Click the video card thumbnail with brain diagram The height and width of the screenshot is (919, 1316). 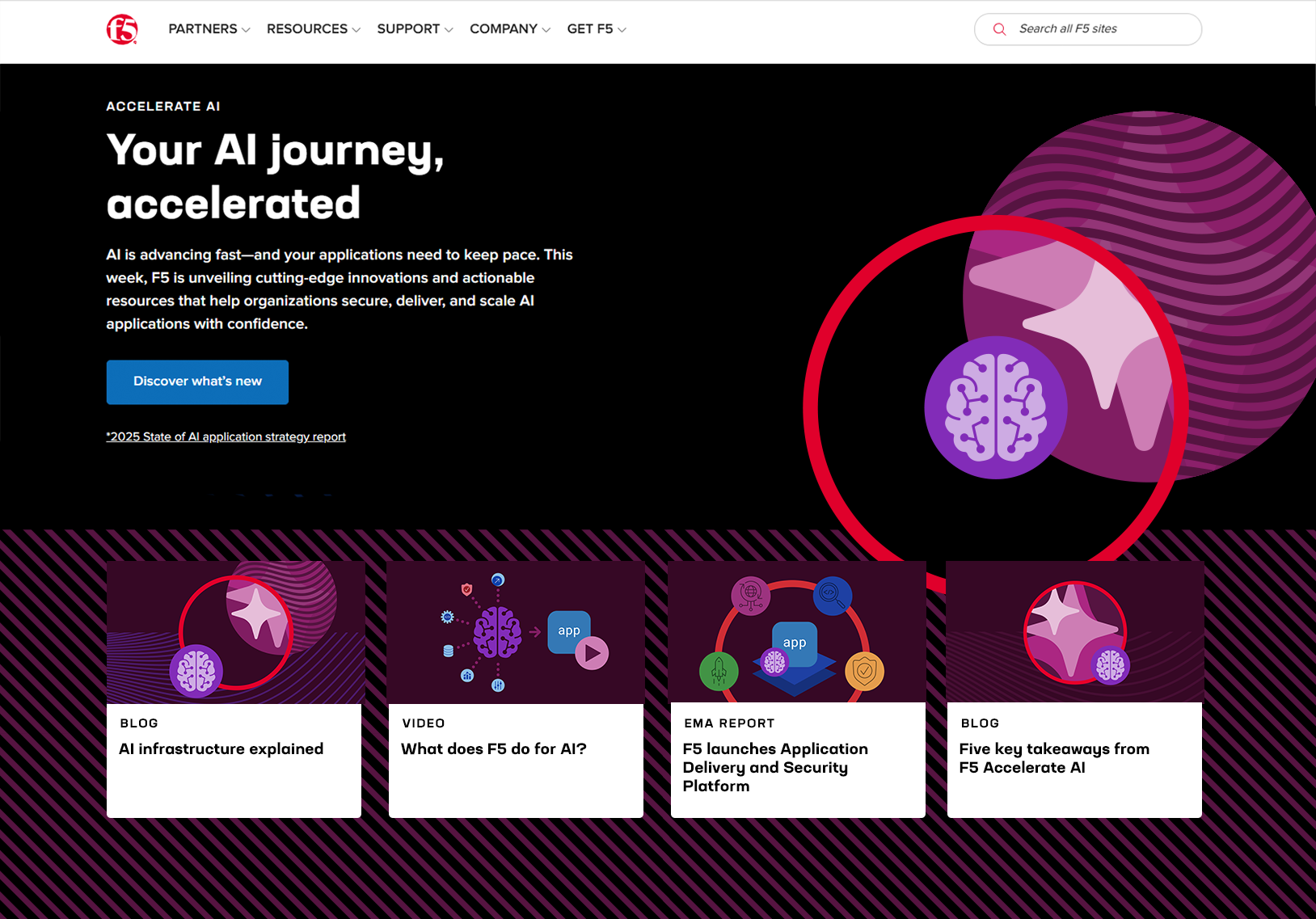click(x=516, y=632)
